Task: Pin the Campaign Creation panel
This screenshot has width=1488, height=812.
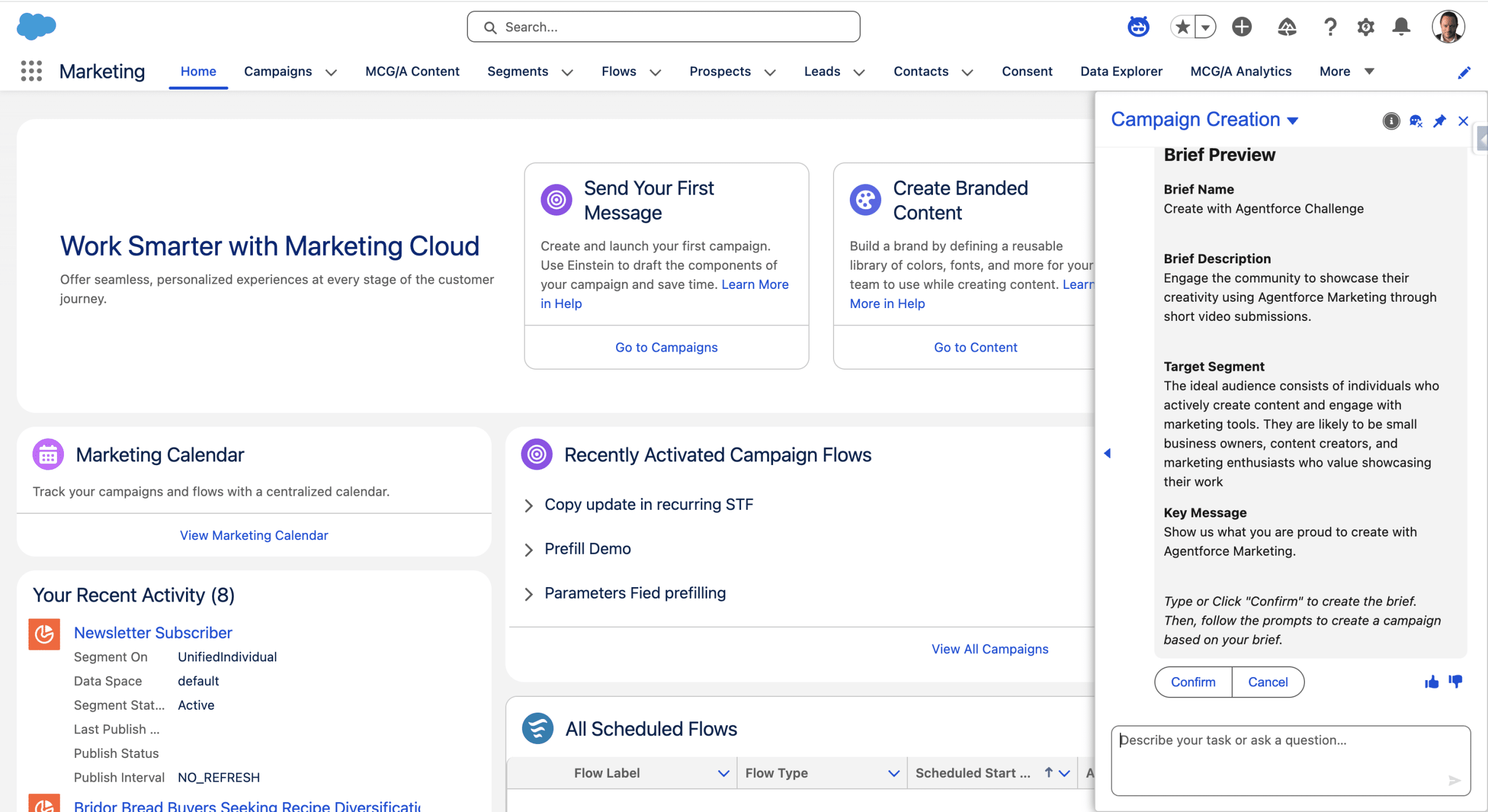Action: coord(1440,121)
